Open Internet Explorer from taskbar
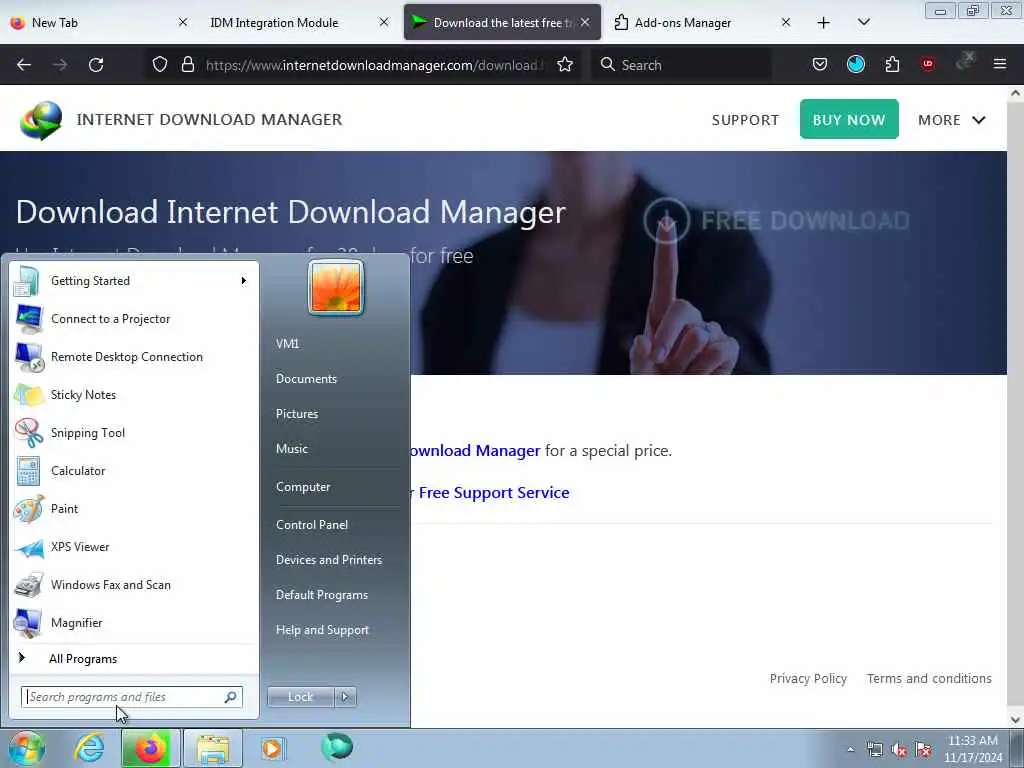The height and width of the screenshot is (768, 1024). click(89, 748)
